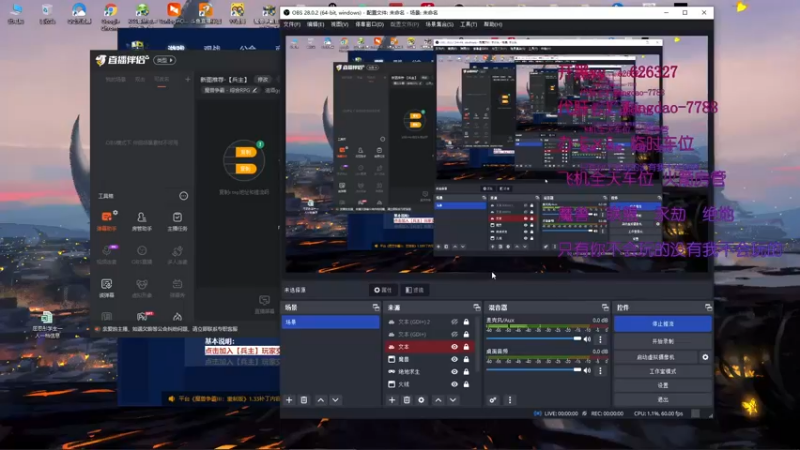Hide the highlighted 文本 source
Image resolution: width=800 pixels, height=450 pixels.
(x=454, y=347)
